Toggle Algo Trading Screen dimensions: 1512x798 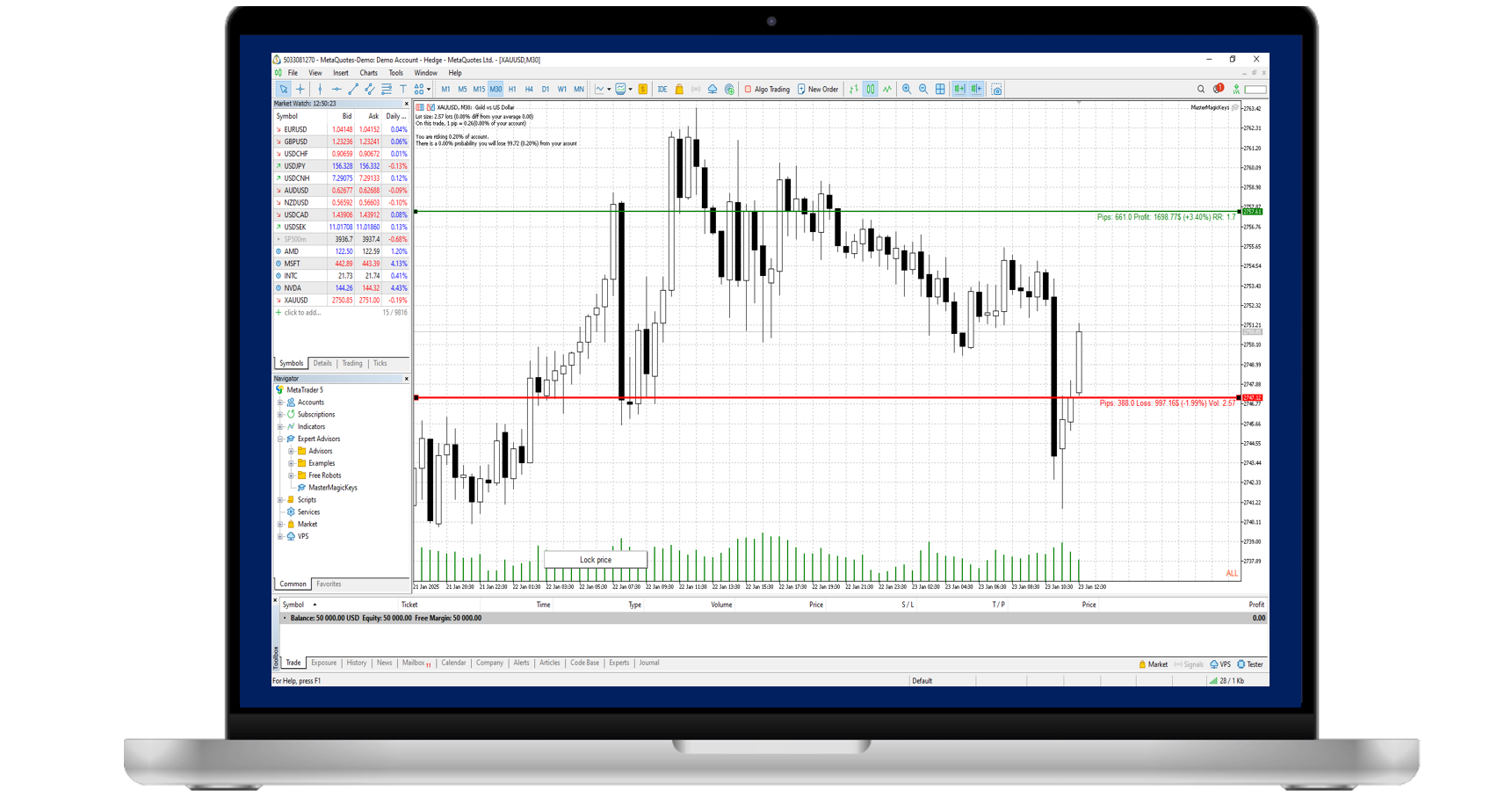coord(767,89)
